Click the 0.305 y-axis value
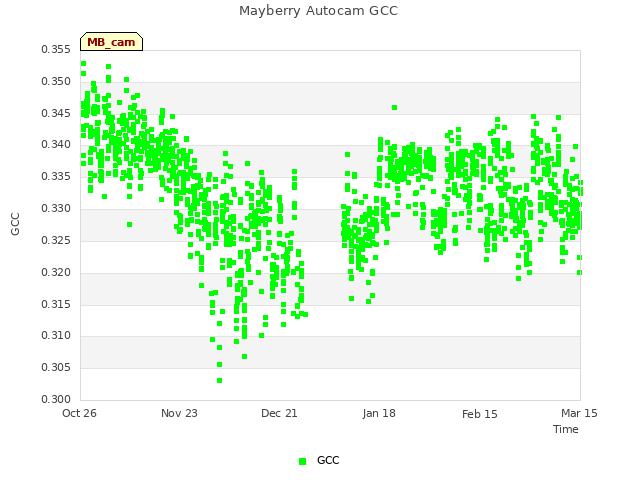The image size is (640, 480). (x=56, y=368)
